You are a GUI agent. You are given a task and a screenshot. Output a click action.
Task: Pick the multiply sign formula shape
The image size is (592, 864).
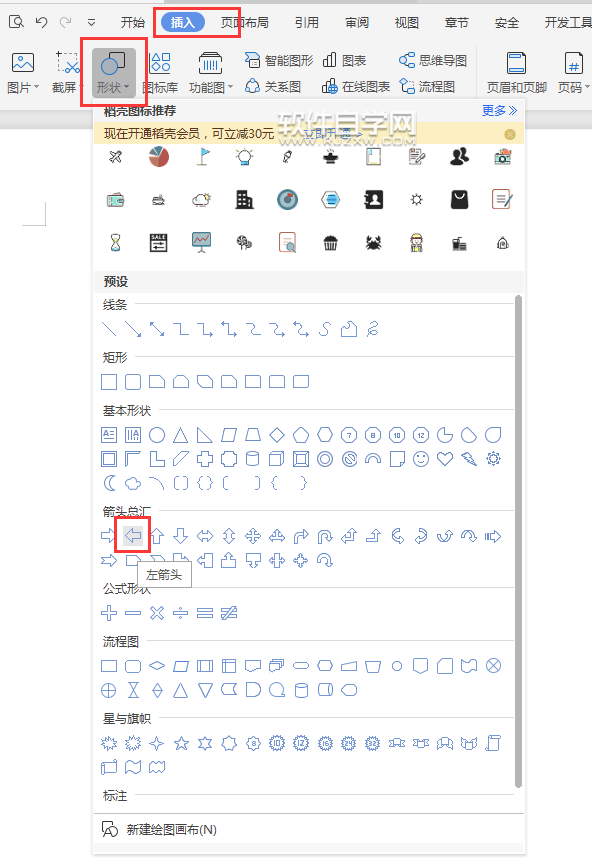157,613
